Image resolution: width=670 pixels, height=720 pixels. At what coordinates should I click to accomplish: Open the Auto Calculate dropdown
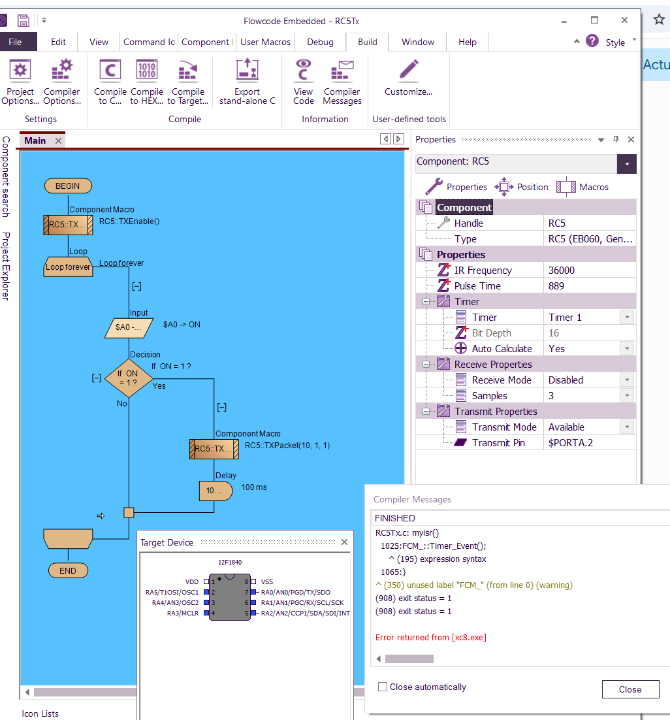click(x=627, y=349)
